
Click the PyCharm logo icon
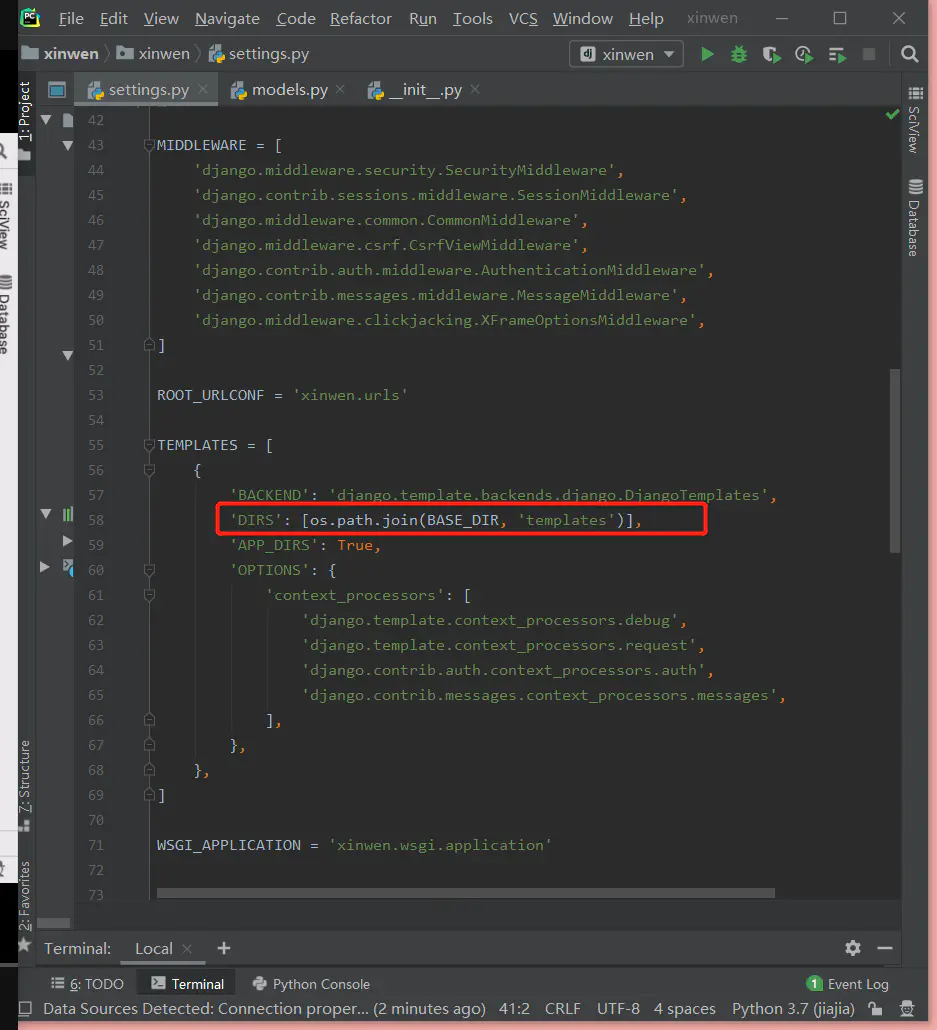[x=30, y=18]
